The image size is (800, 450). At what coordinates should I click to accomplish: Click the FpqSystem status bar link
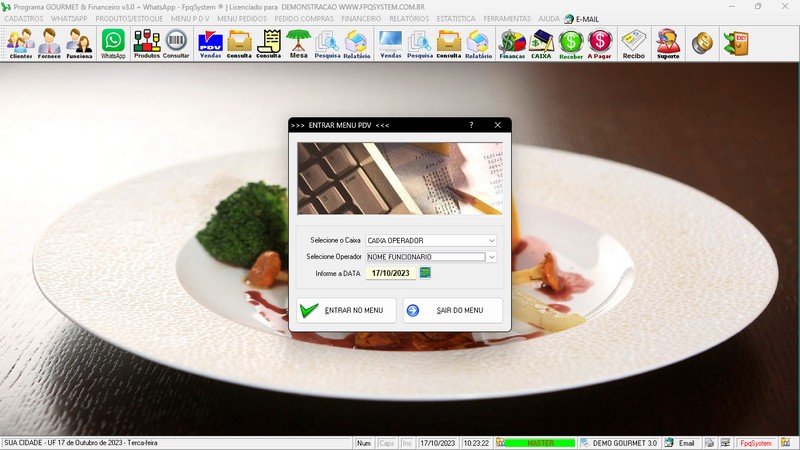pos(756,443)
